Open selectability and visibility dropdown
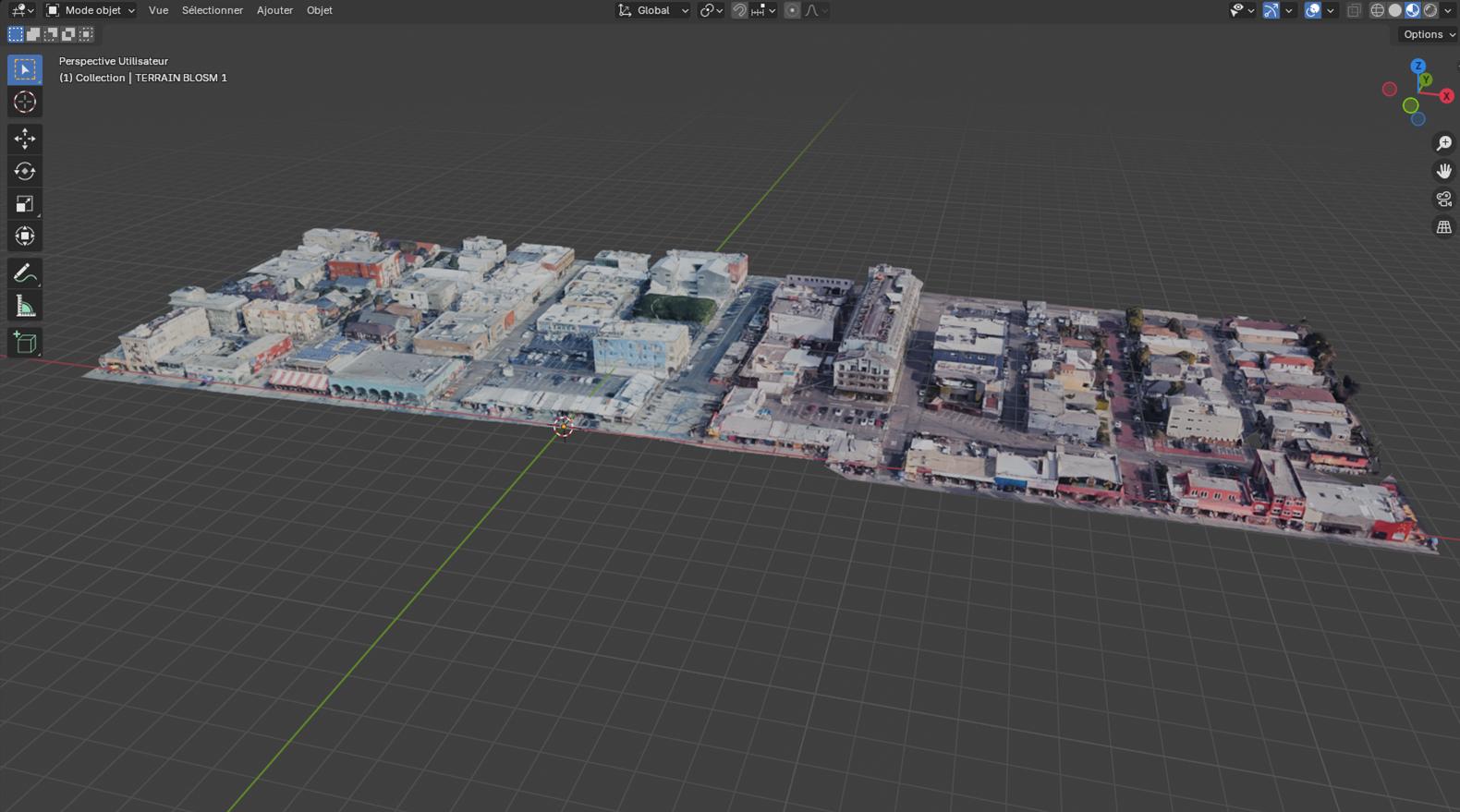The height and width of the screenshot is (812, 1460). coord(1242,10)
